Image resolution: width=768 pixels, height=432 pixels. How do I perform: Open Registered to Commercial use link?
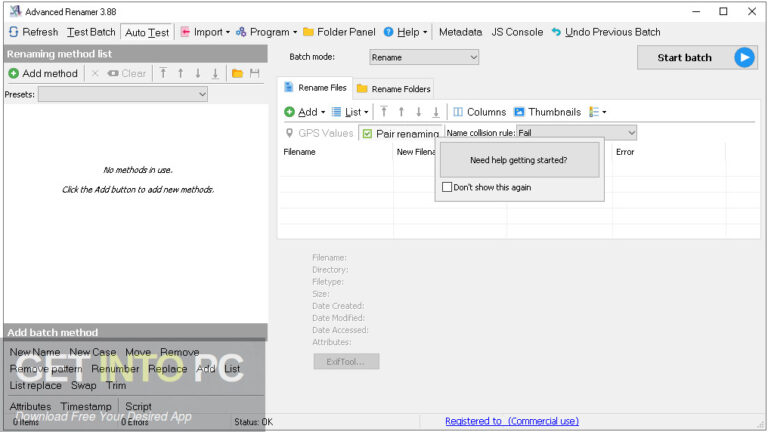(x=512, y=421)
